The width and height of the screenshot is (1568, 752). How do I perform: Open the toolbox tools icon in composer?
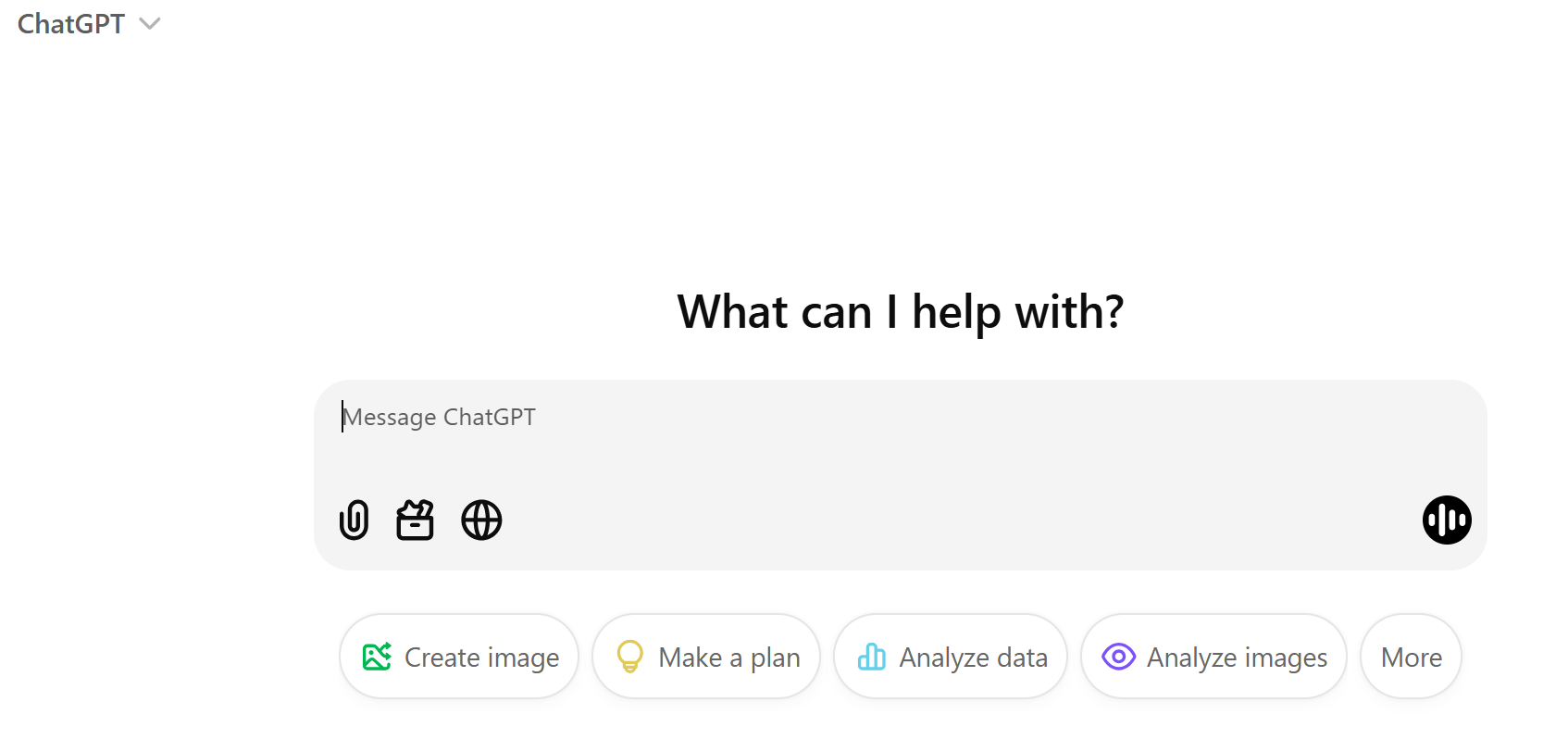415,520
